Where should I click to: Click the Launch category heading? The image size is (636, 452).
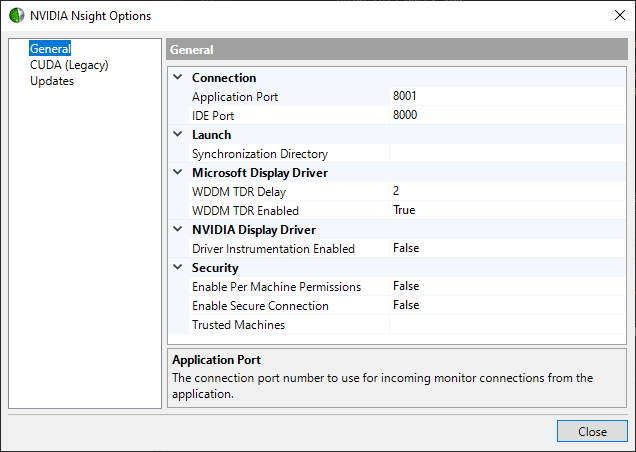point(211,135)
